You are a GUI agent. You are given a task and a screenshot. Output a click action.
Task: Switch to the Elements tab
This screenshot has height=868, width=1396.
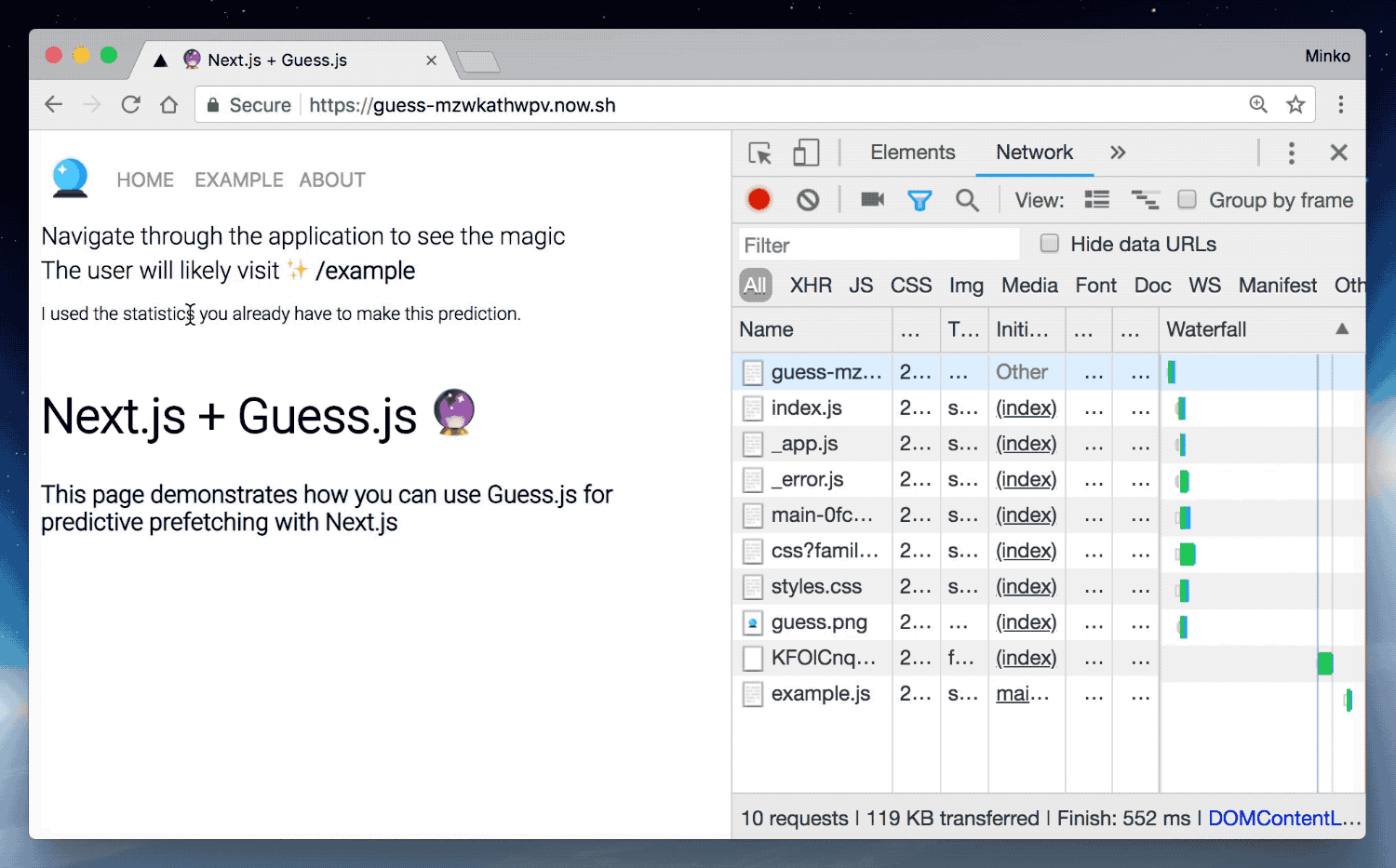tap(913, 153)
